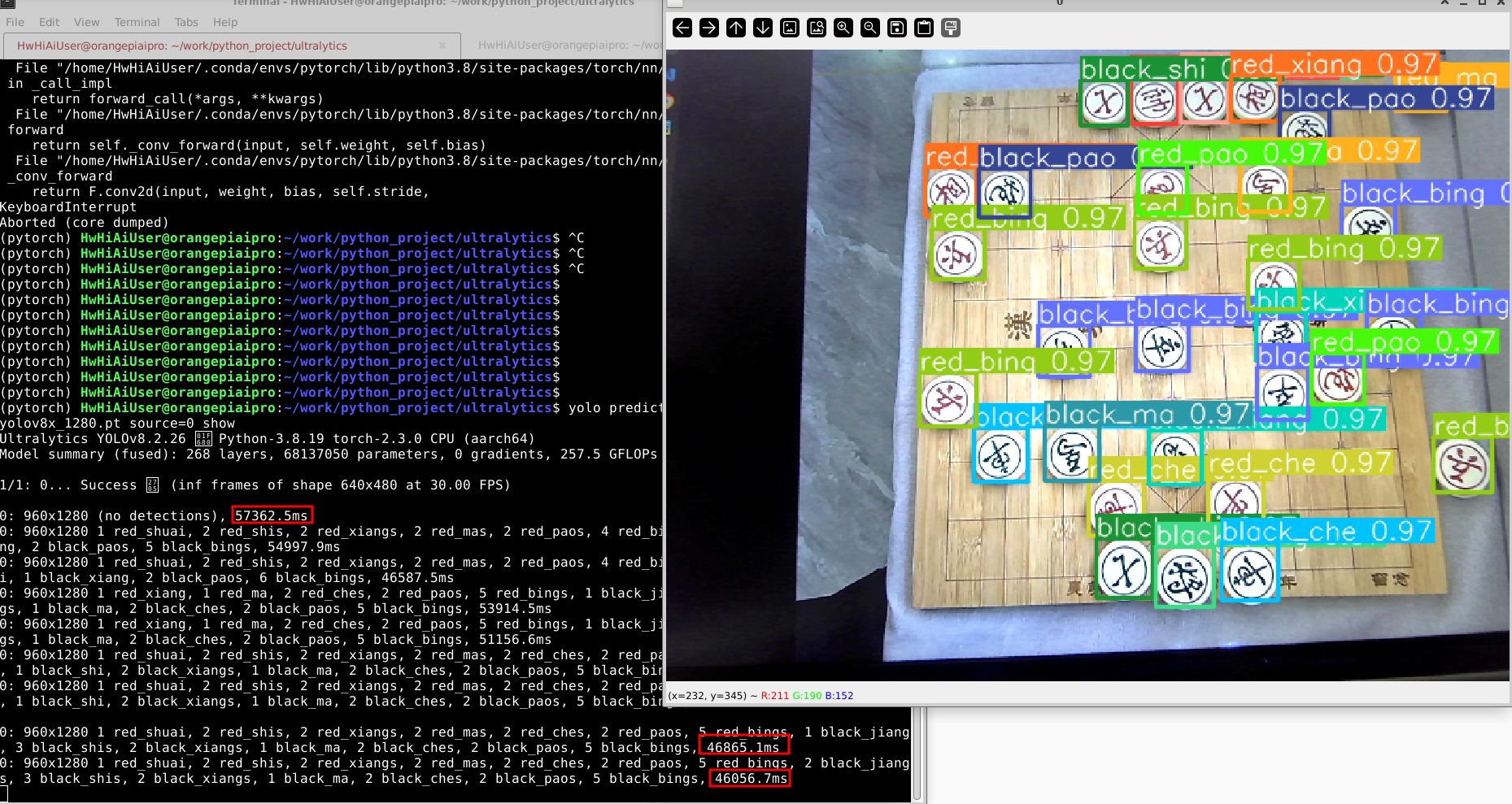This screenshot has width=1512, height=804.
Task: Click the 'Ultralytics YOLOv8.2.26' version line
Action: point(268,438)
